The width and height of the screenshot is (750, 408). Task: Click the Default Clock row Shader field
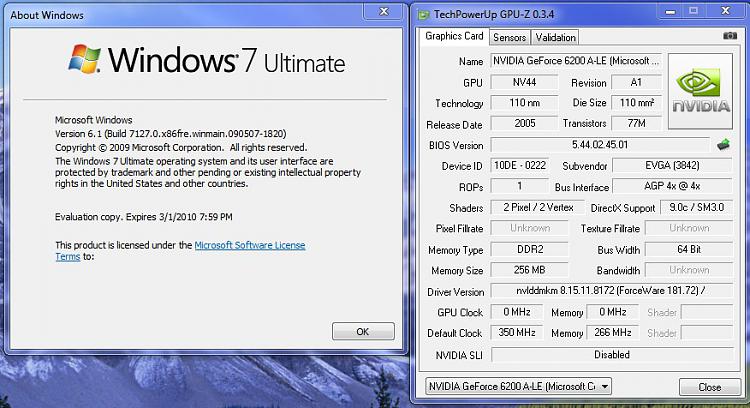coord(706,332)
